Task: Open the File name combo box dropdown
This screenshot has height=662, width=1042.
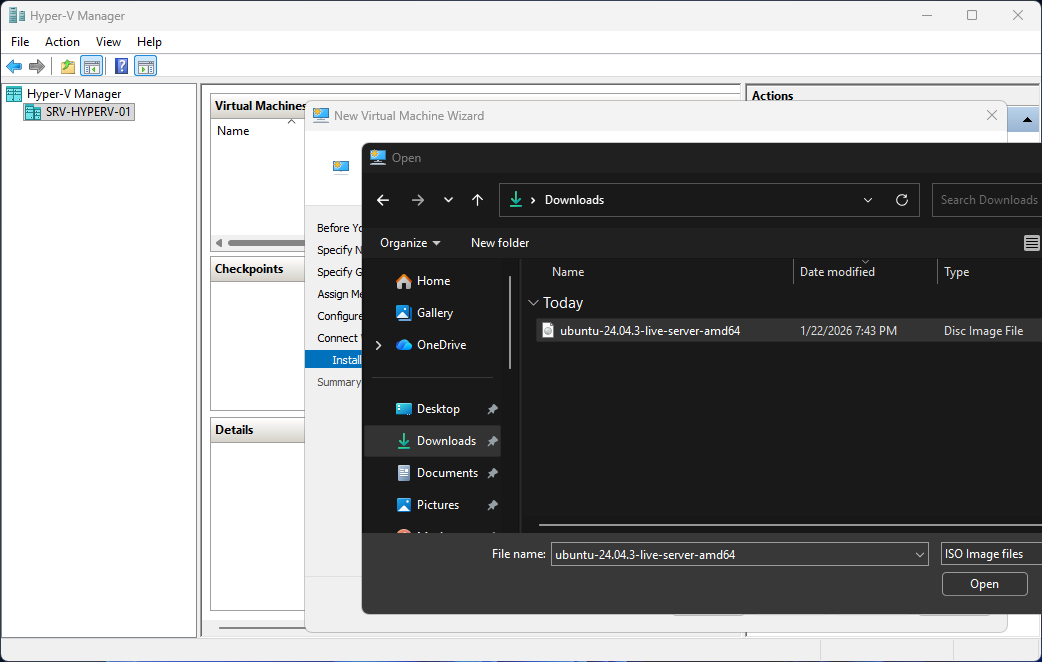Action: (920, 555)
